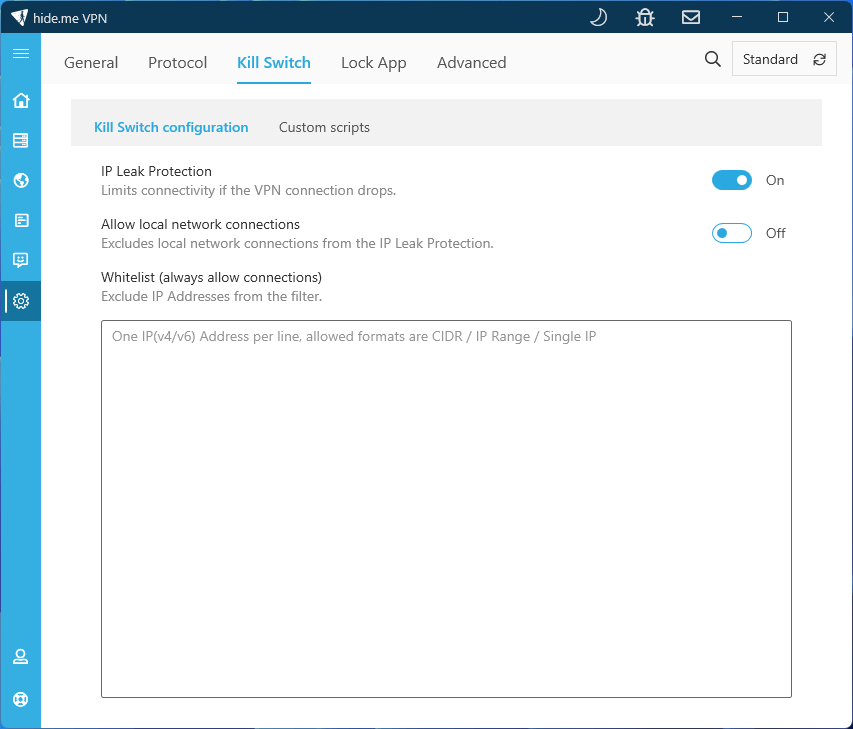The height and width of the screenshot is (729, 853).
Task: Click the hide.me VPN logo icon
Action: pos(20,17)
